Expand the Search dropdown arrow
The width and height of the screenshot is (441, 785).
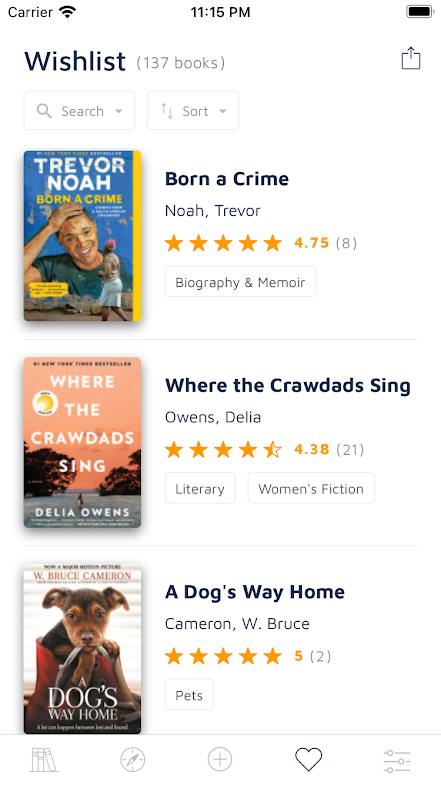coord(119,111)
